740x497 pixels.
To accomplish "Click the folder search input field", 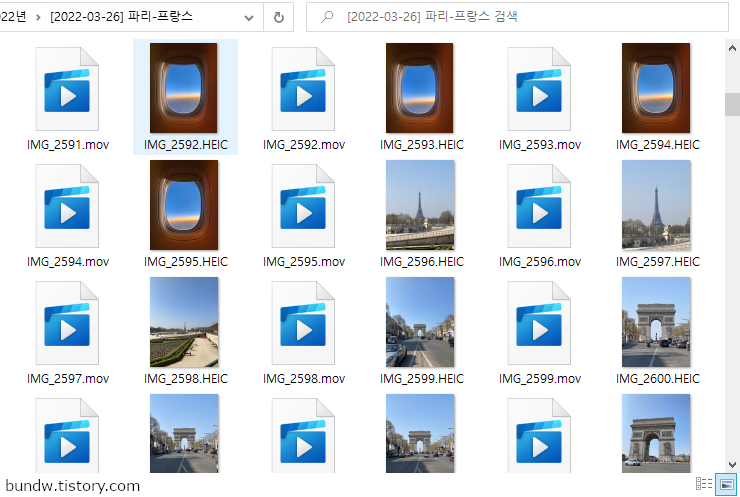I will (517, 17).
